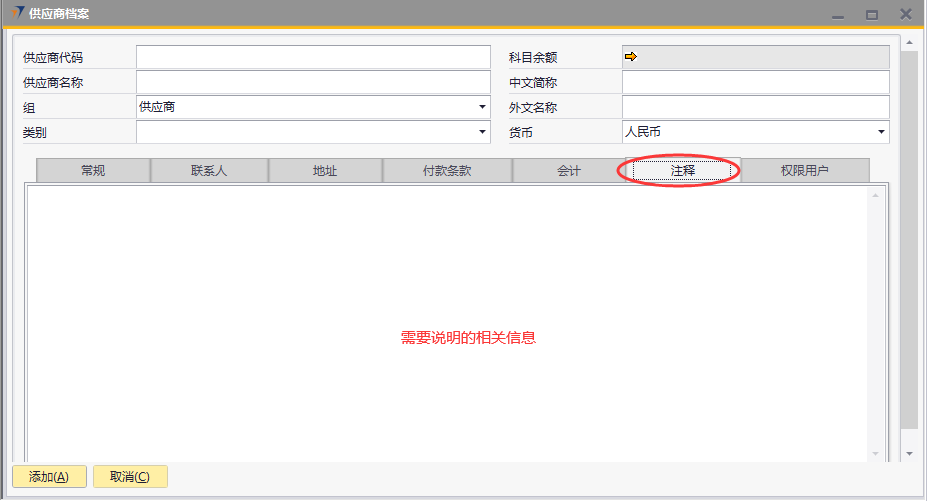Switch to the 常规 tab
Image resolution: width=927 pixels, height=501 pixels.
(x=93, y=171)
